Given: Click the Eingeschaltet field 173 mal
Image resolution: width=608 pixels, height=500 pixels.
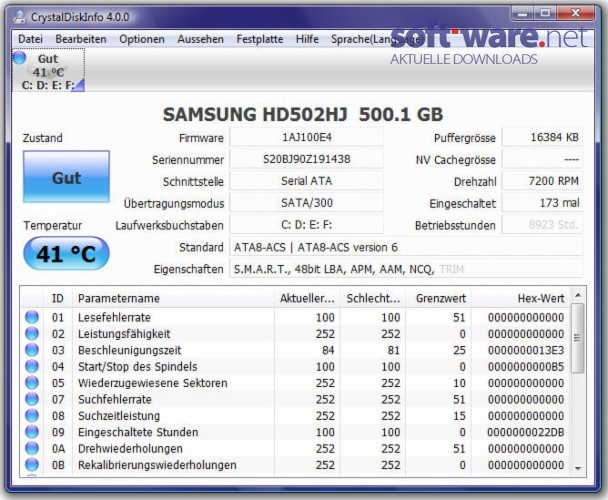Looking at the screenshot, I should tap(542, 203).
